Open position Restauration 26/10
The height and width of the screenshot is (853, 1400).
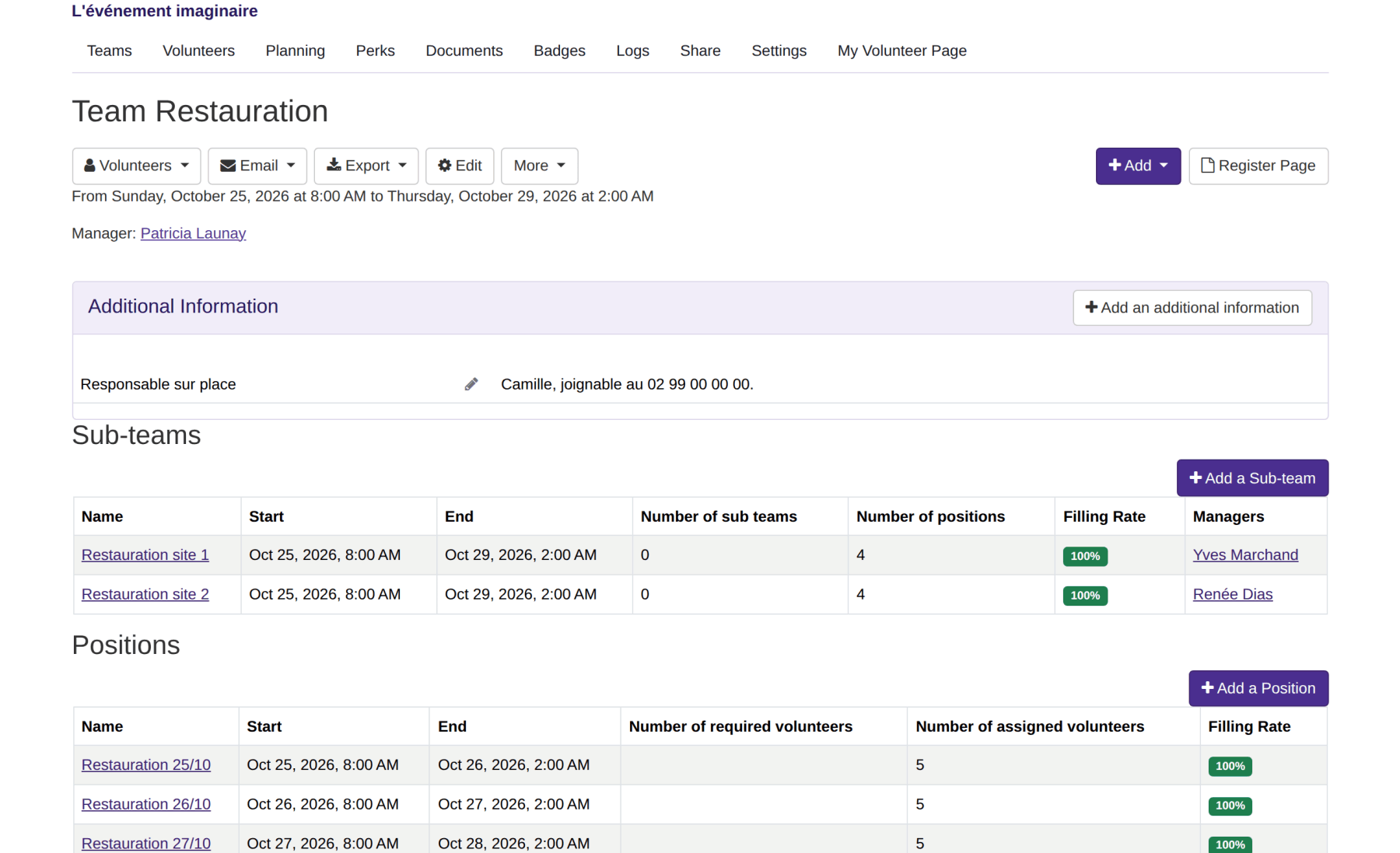pyautogui.click(x=146, y=804)
